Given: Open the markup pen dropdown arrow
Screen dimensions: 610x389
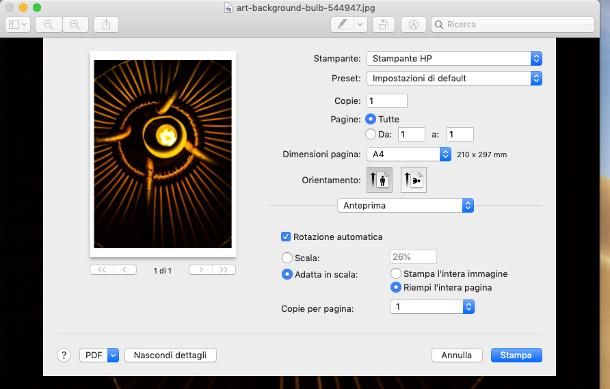Looking at the screenshot, I should [x=360, y=25].
